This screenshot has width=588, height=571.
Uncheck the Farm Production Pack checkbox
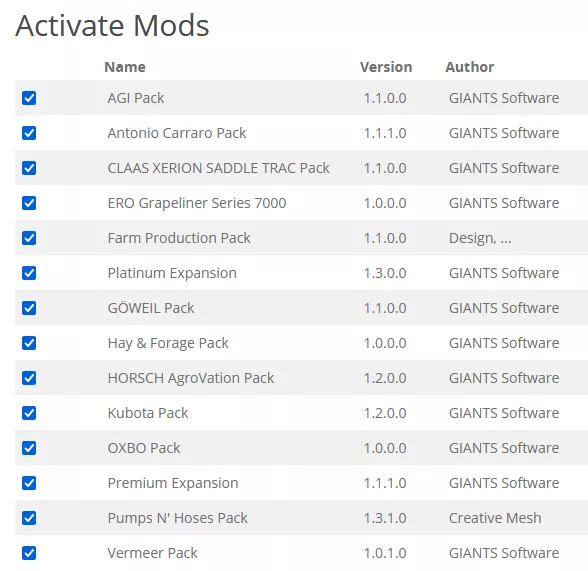pyautogui.click(x=29, y=238)
